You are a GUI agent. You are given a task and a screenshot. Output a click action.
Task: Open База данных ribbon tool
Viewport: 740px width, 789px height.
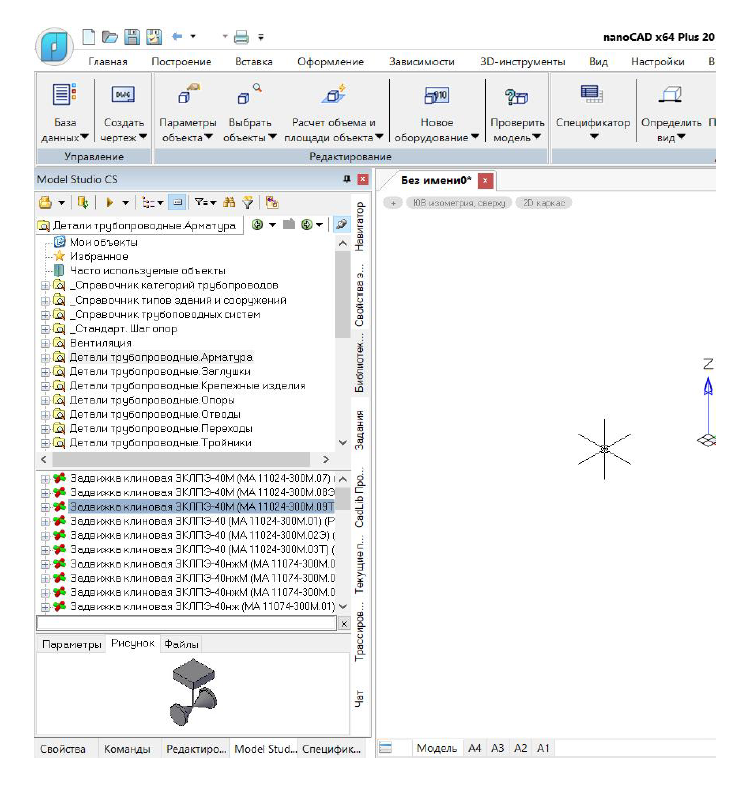coord(64,113)
